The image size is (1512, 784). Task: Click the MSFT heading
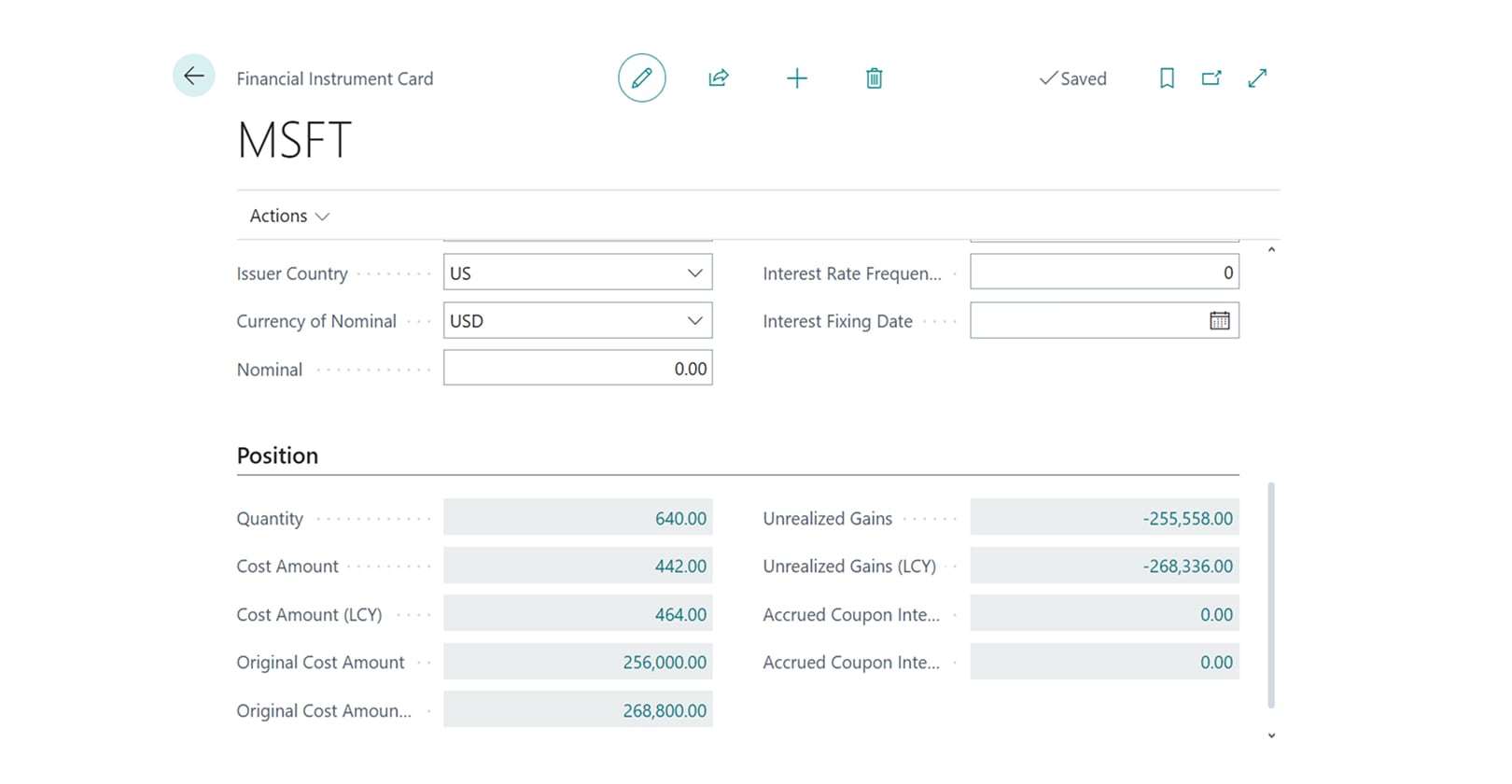pyautogui.click(x=294, y=141)
